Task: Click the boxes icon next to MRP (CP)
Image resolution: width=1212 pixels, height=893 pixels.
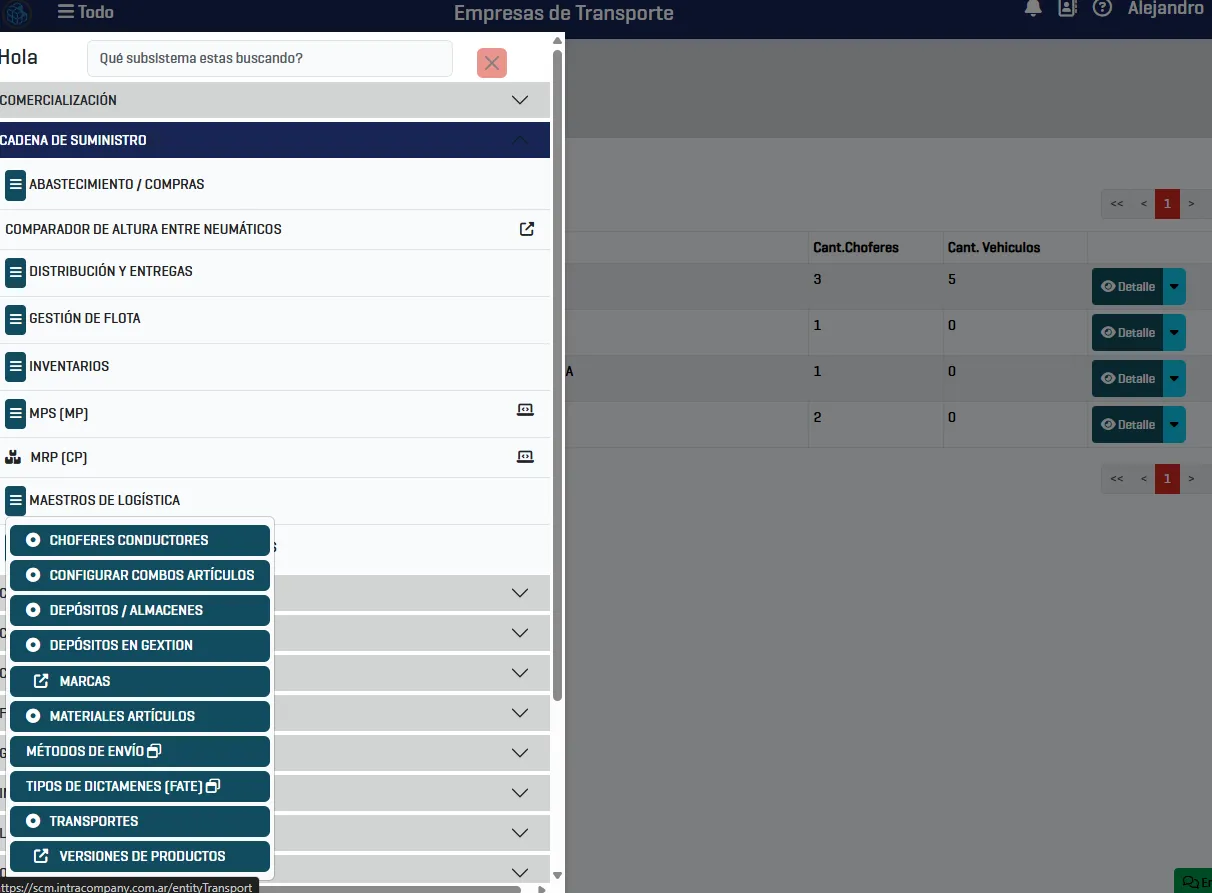Action: 13,458
